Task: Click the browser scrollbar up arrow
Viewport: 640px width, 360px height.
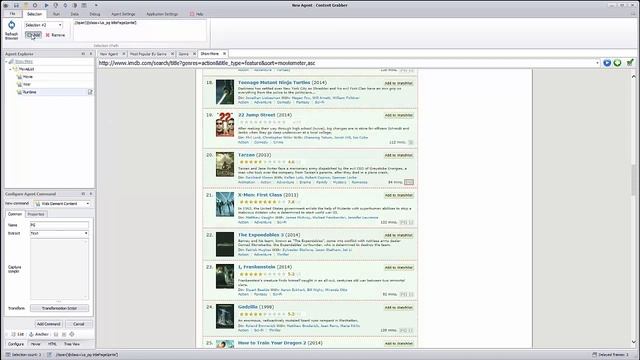Action: pyautogui.click(x=633, y=76)
